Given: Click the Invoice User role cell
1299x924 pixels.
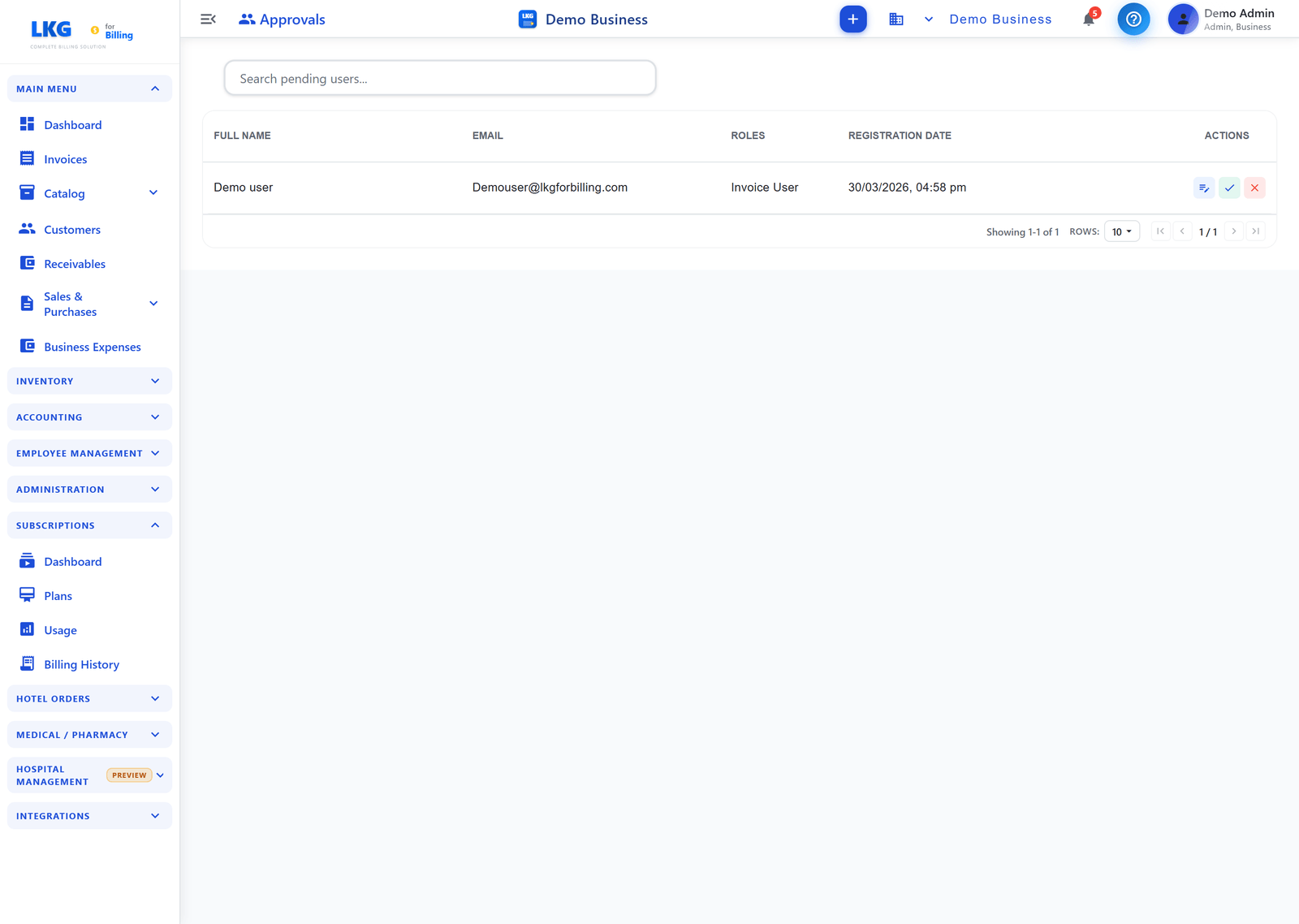Looking at the screenshot, I should coord(765,188).
